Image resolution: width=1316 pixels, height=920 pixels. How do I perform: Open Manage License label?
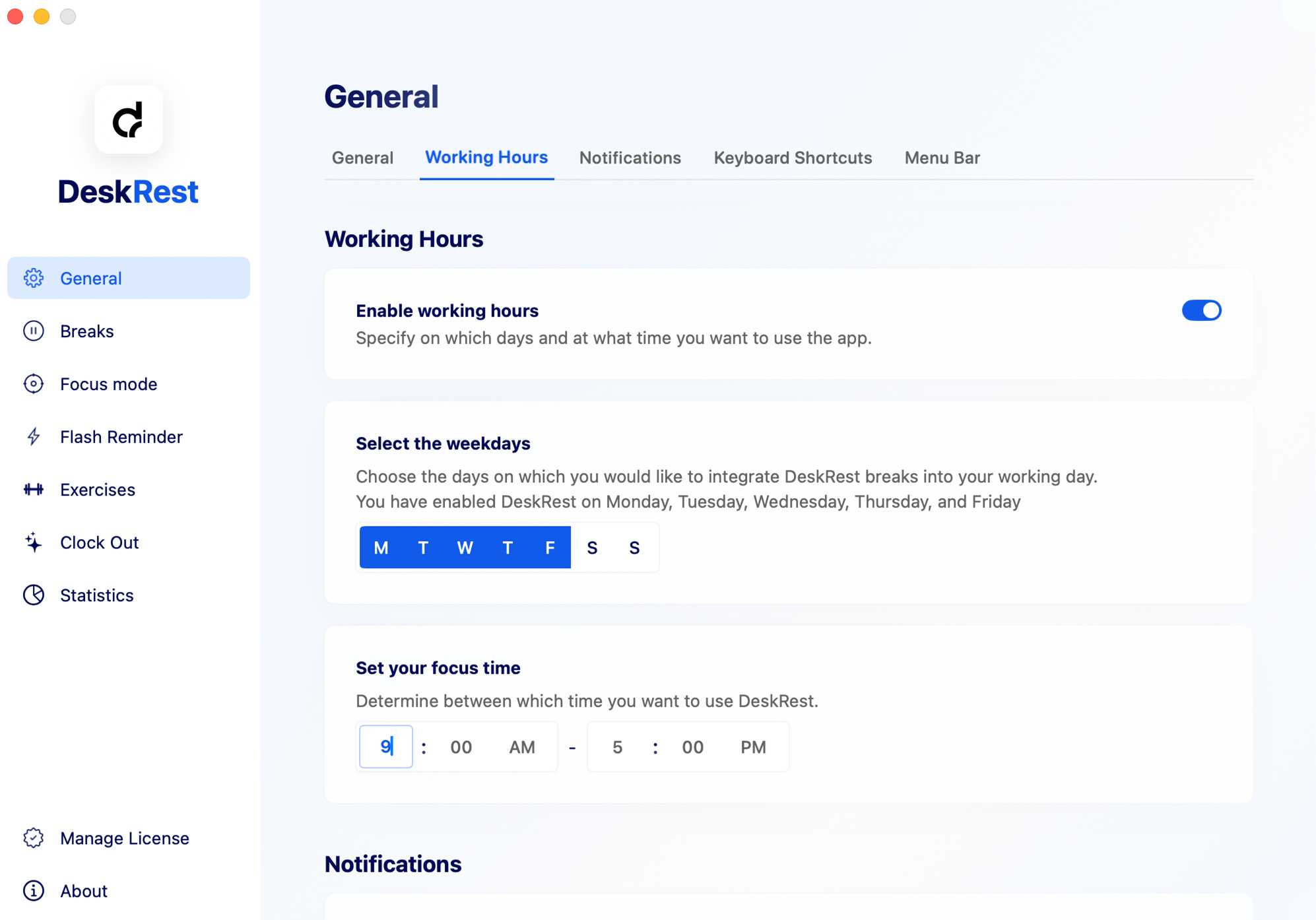click(125, 838)
